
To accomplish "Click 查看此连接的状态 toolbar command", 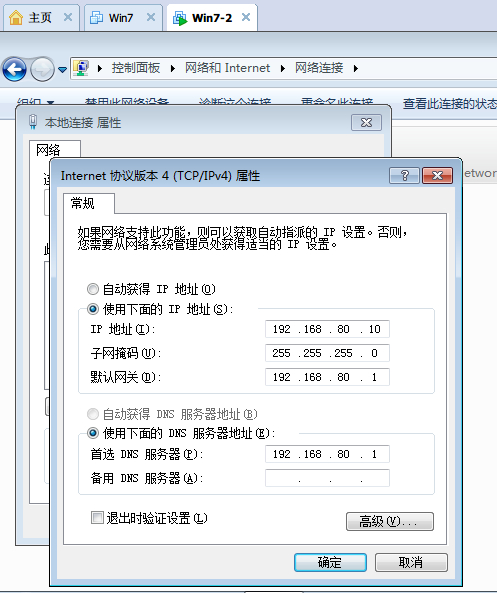I will tap(449, 103).
